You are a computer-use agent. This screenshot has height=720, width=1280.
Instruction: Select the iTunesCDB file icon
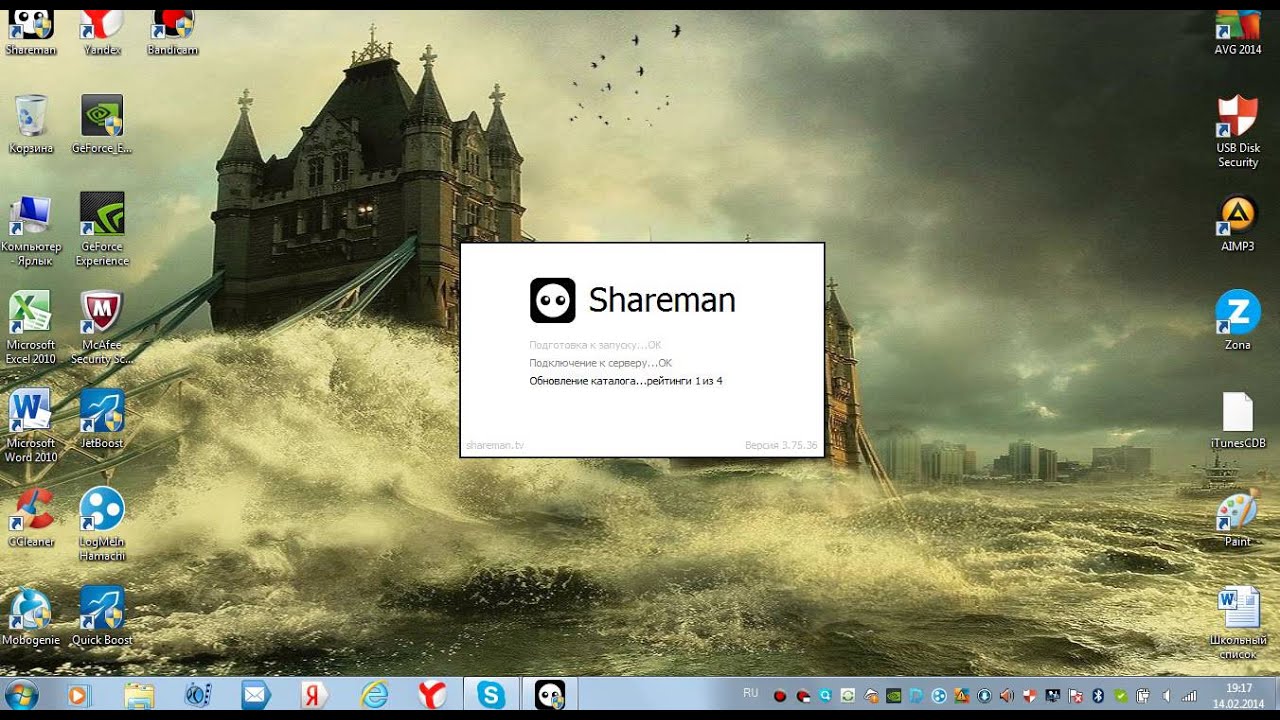point(1238,420)
